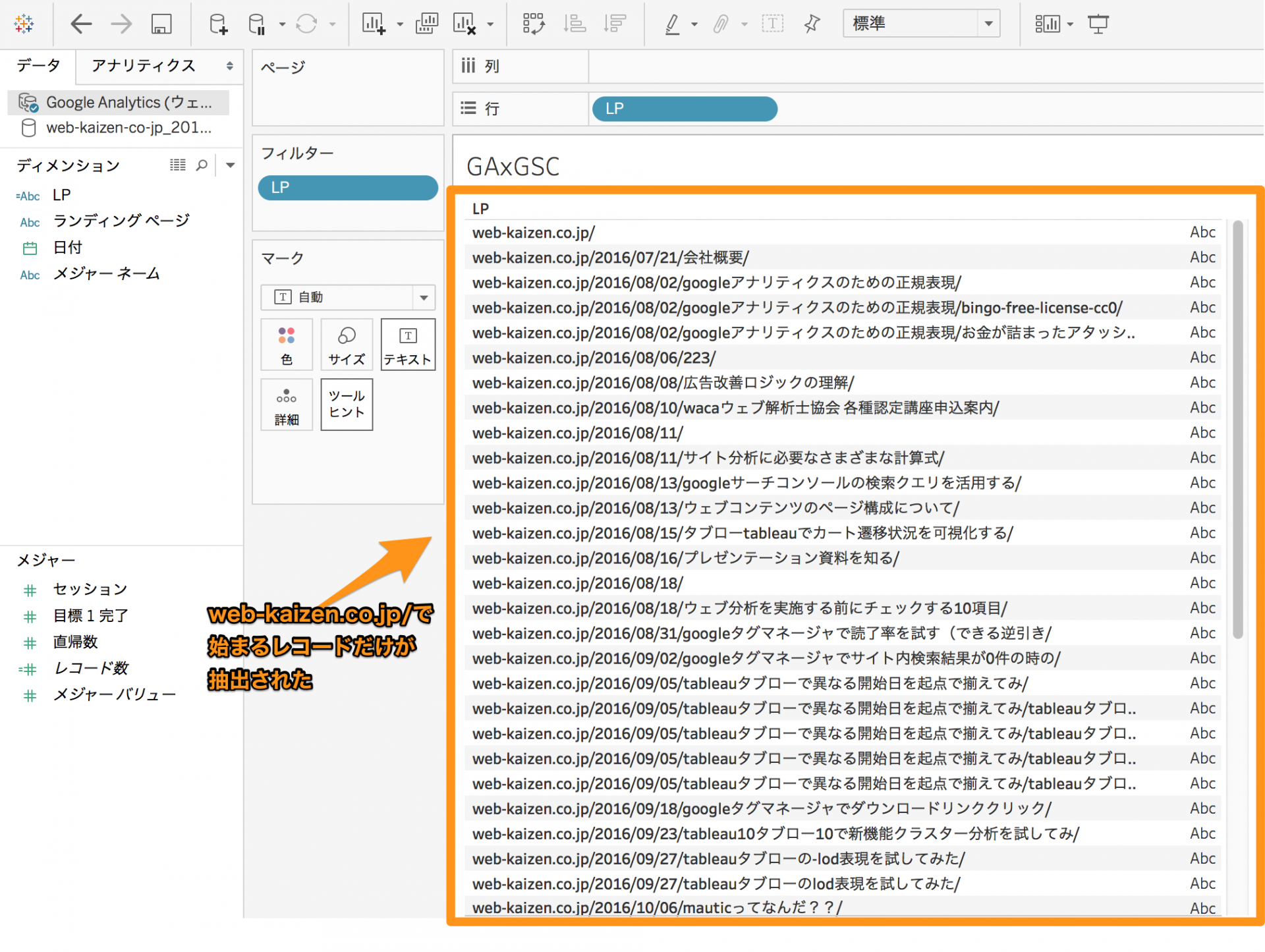
Task: Select the web-kaizen-co-jp_201 data source
Action: [119, 128]
